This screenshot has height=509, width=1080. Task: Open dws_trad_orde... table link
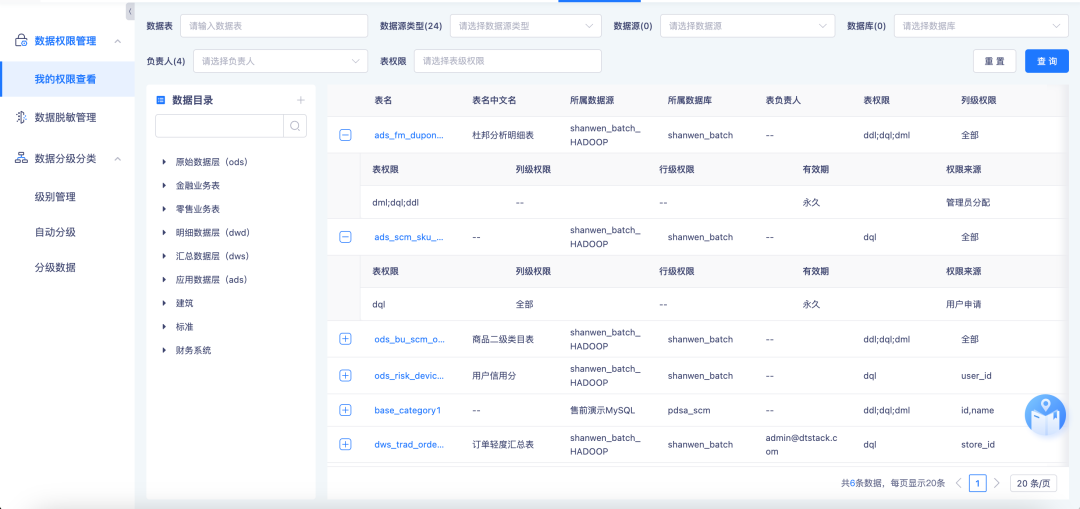click(408, 444)
